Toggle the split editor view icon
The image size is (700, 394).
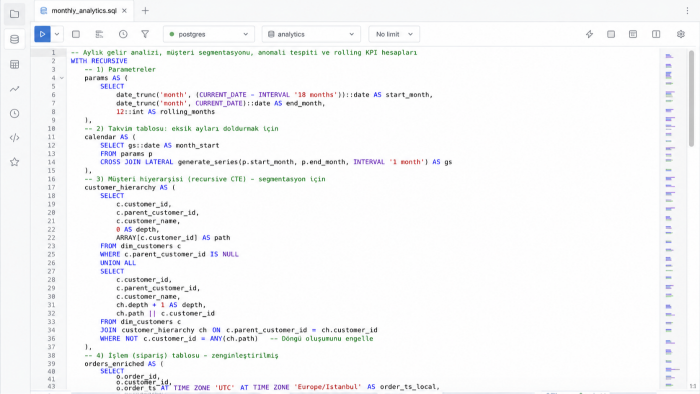[656, 34]
